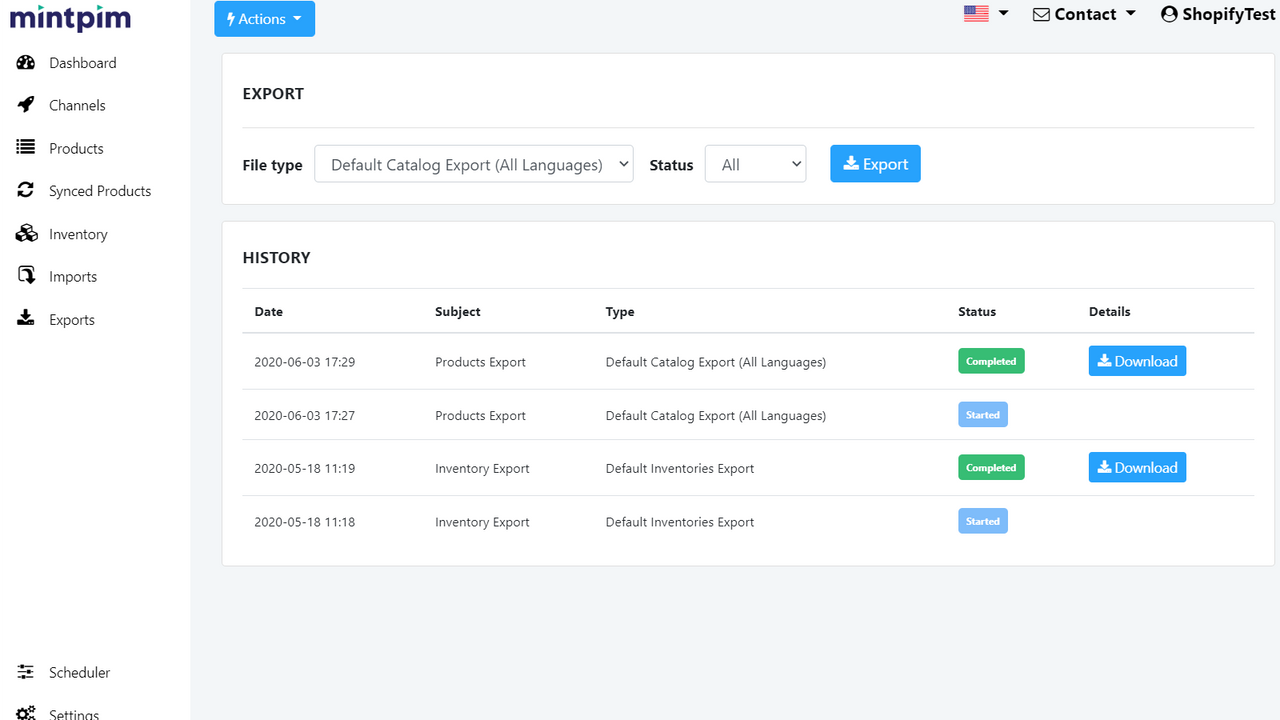This screenshot has height=720, width=1280.
Task: Expand the Status filter dropdown
Action: [x=755, y=163]
